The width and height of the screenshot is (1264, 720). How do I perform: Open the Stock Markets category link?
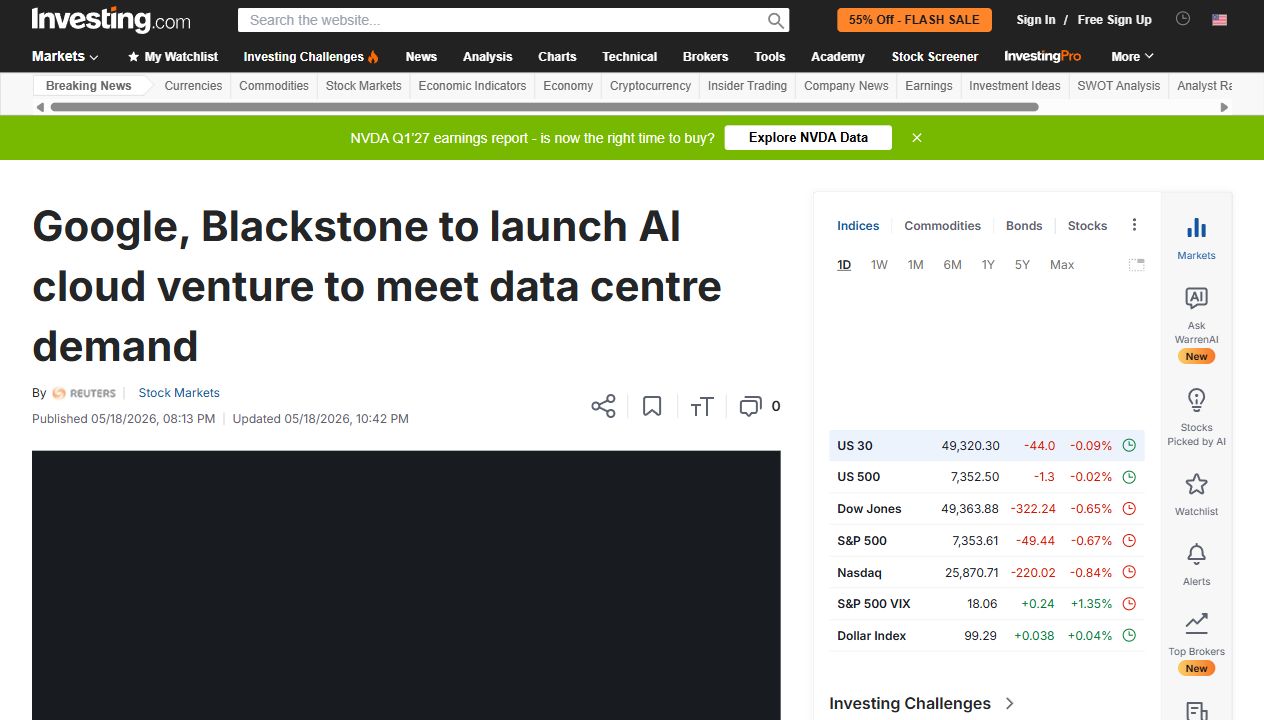179,393
